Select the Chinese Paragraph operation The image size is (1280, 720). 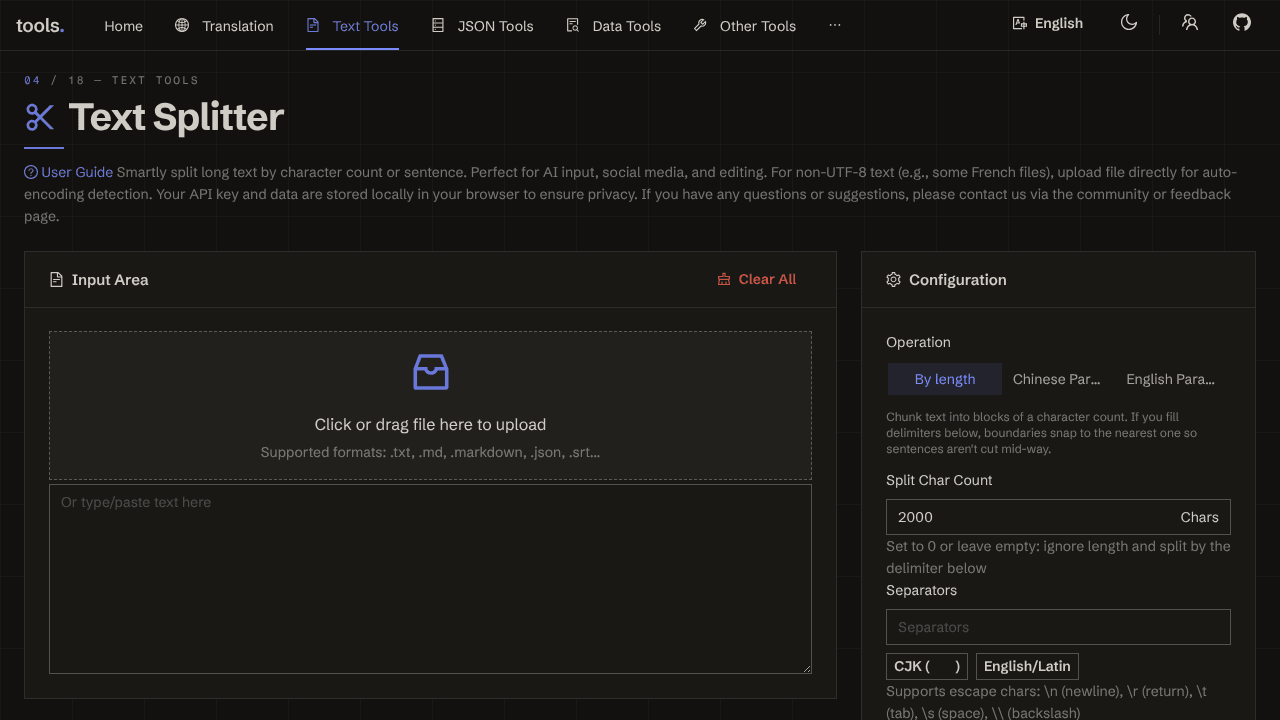(1056, 379)
